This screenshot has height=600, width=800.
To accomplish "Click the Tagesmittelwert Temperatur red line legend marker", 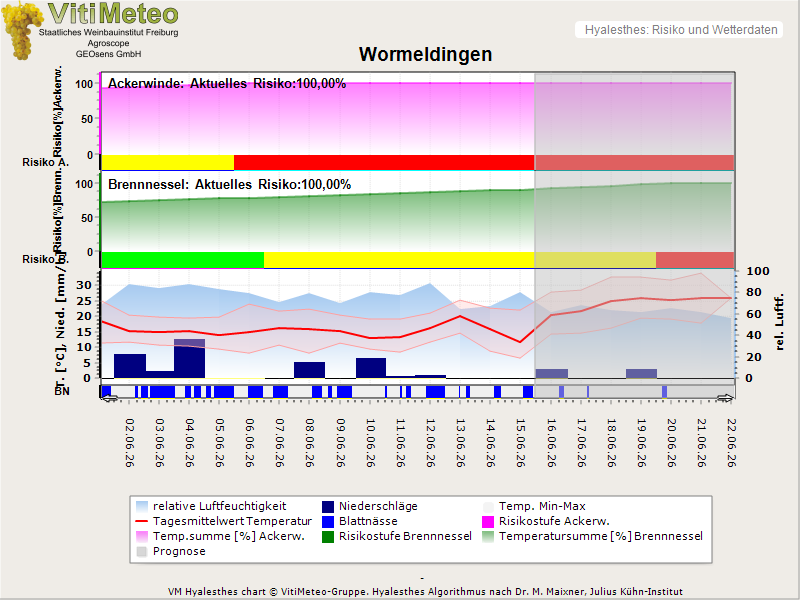I will [142, 521].
